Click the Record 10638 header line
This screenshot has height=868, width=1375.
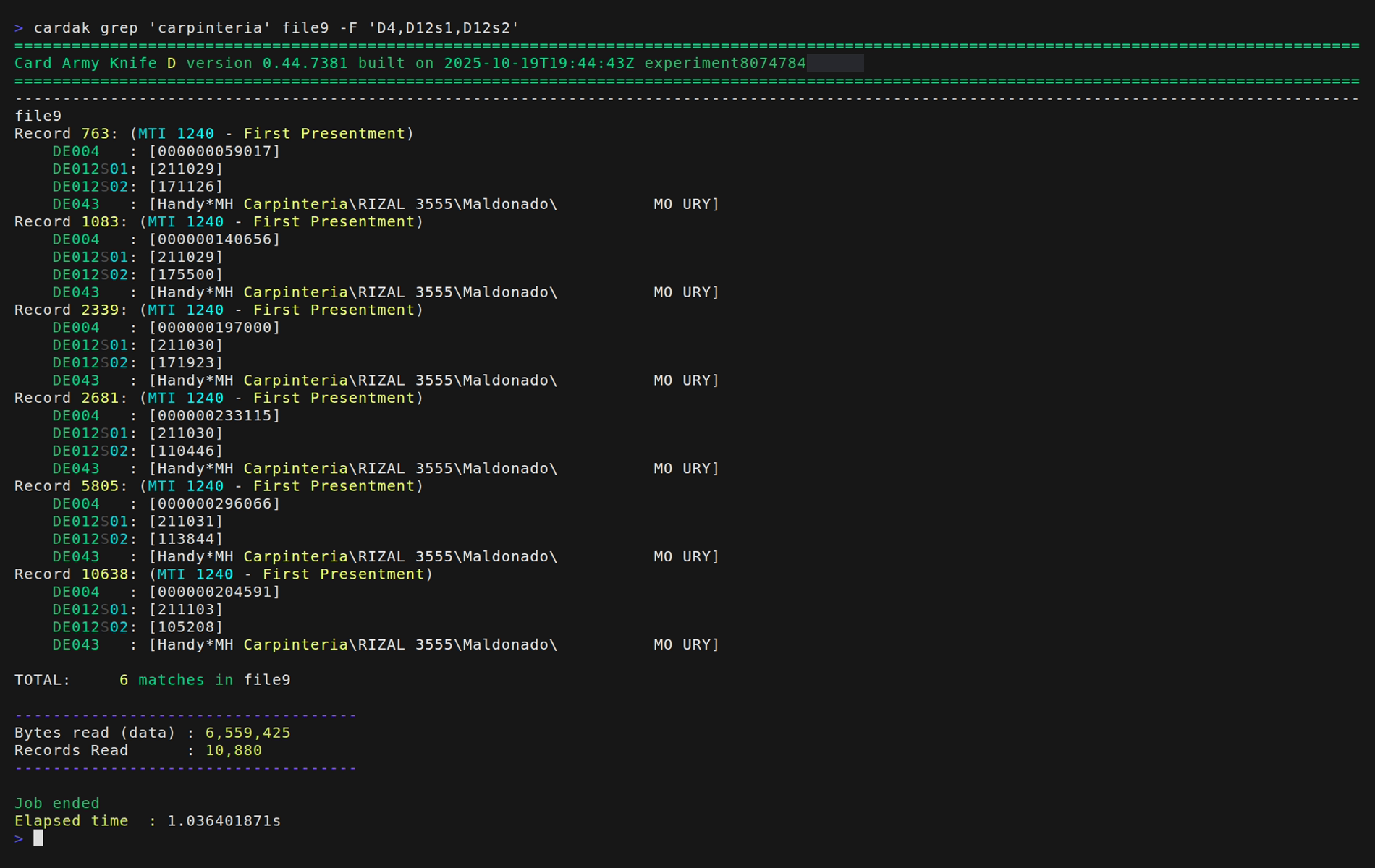pos(223,574)
